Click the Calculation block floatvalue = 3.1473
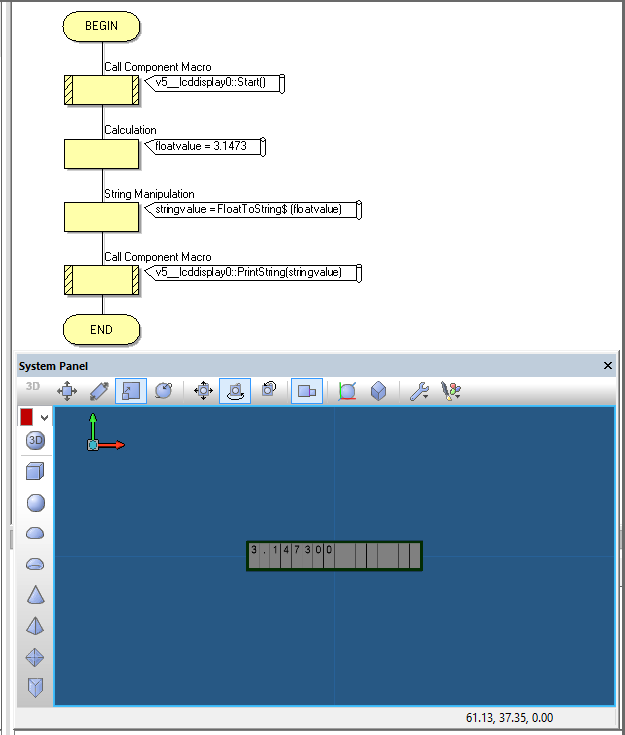 pyautogui.click(x=101, y=153)
